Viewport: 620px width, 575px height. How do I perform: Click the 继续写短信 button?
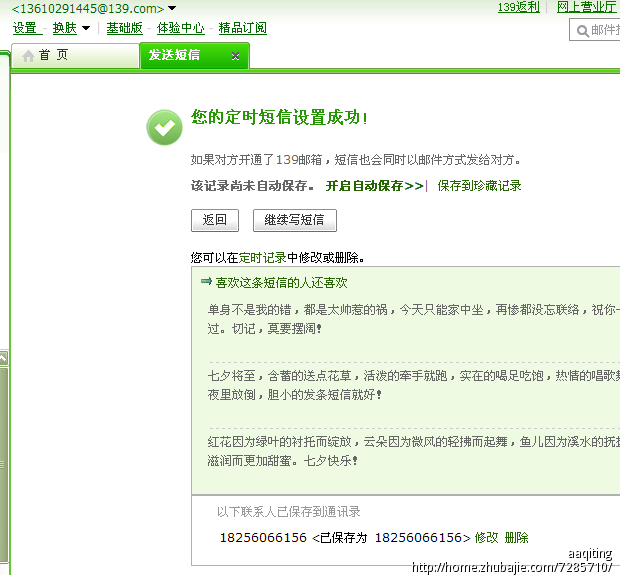point(295,220)
